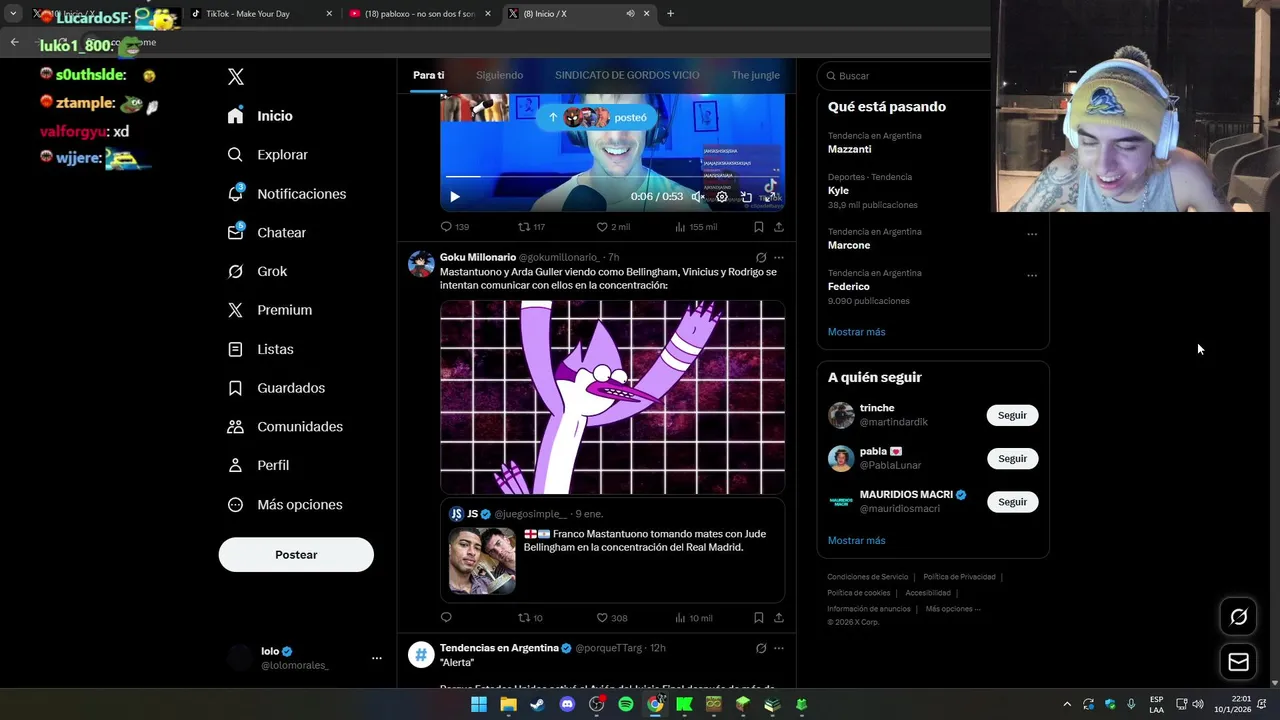This screenshot has width=1280, height=720.
Task: Toggle video picture-in-picture icon
Action: [x=746, y=197]
